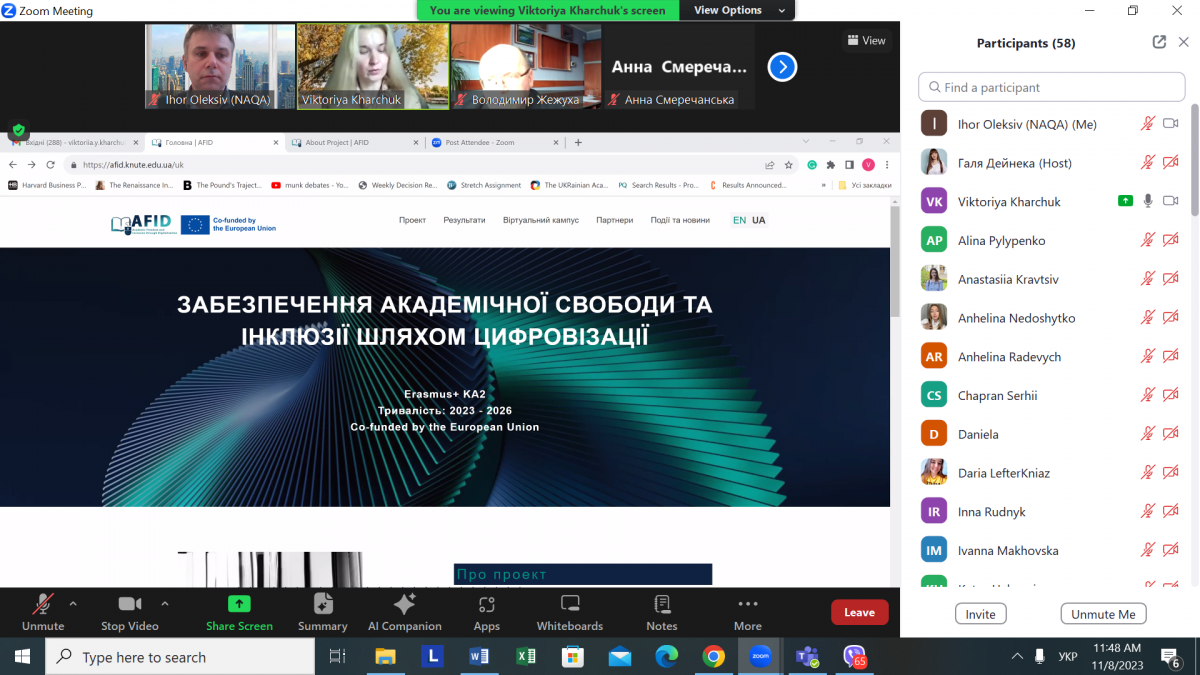Expand the audio options arrow next to Unmute
The width and height of the screenshot is (1200, 675).
tap(75, 603)
